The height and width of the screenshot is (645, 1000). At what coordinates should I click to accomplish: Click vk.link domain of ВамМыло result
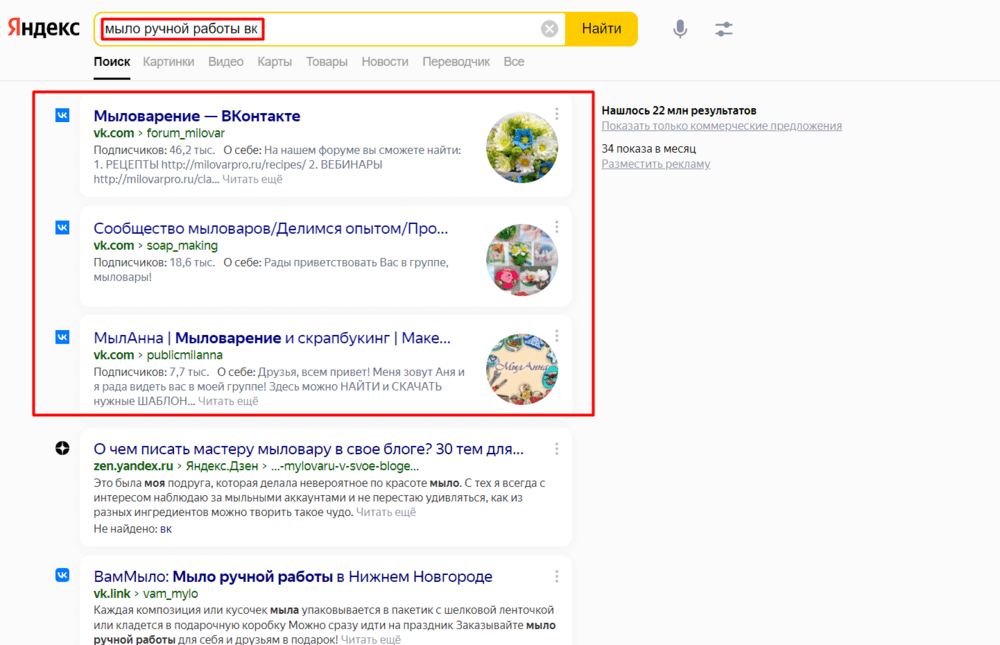112,594
